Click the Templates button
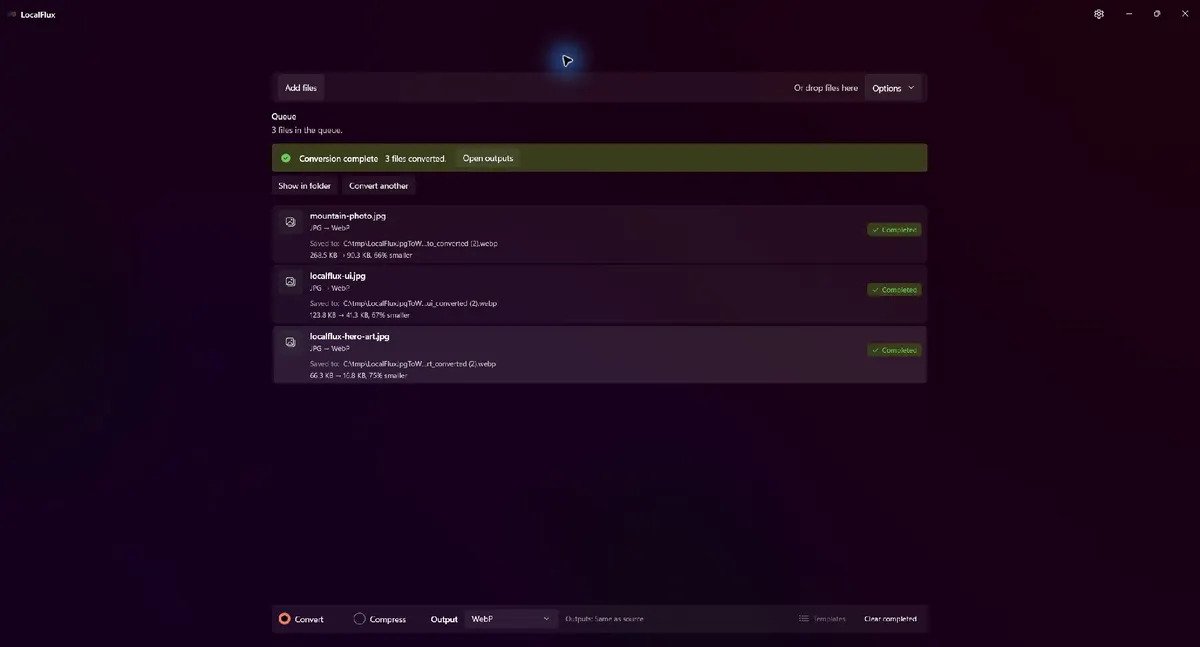Image resolution: width=1200 pixels, height=647 pixels. tap(822, 619)
